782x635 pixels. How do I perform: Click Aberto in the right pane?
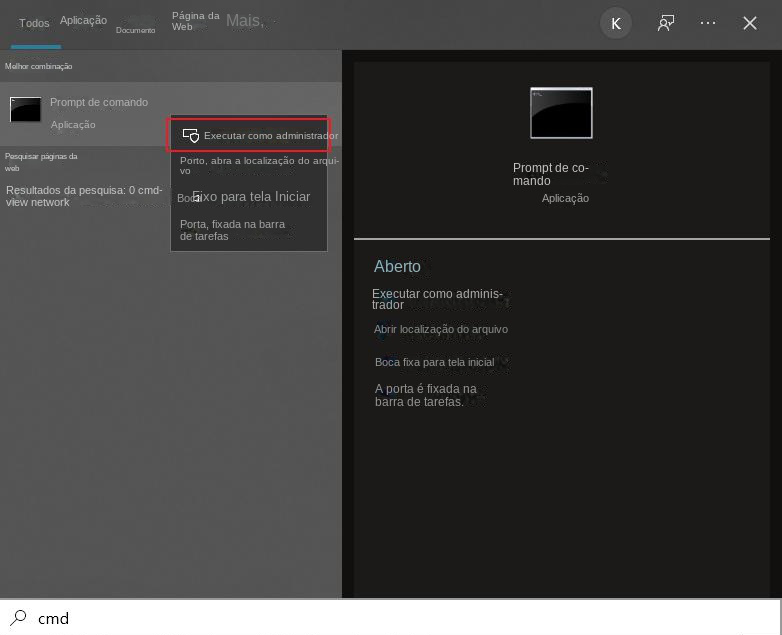(x=397, y=266)
